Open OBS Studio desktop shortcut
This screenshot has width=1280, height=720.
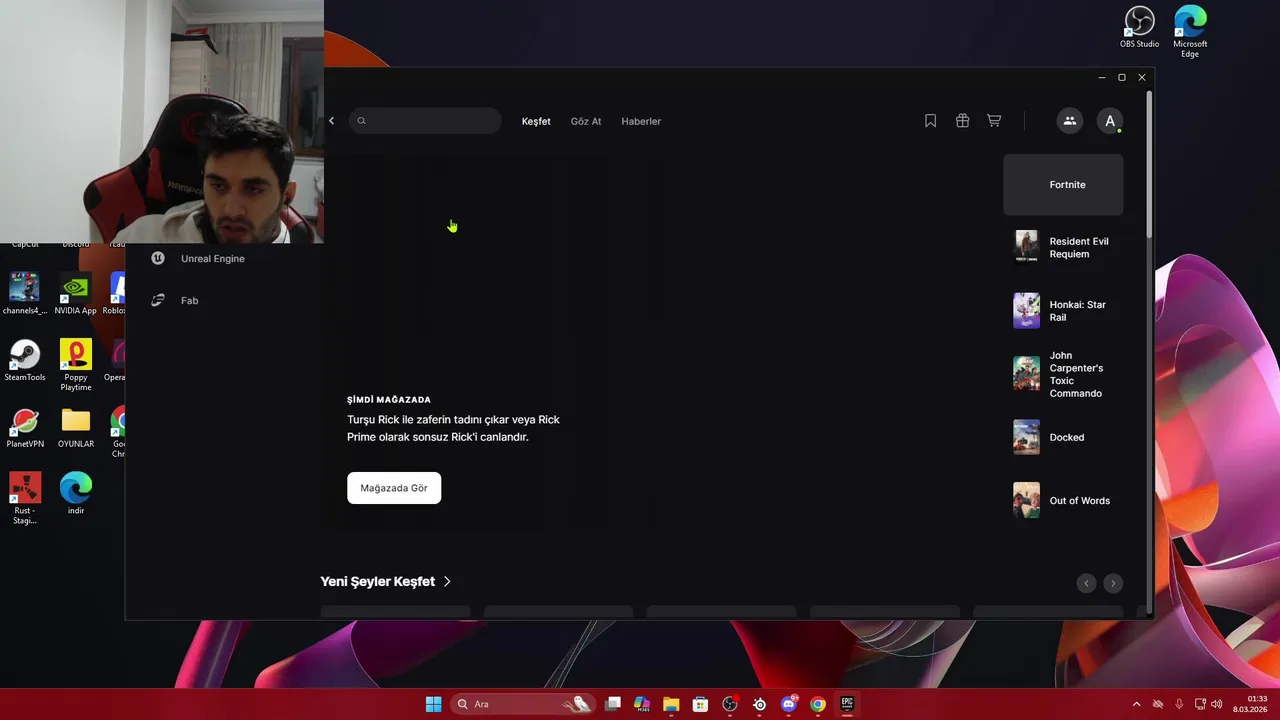(x=1139, y=27)
